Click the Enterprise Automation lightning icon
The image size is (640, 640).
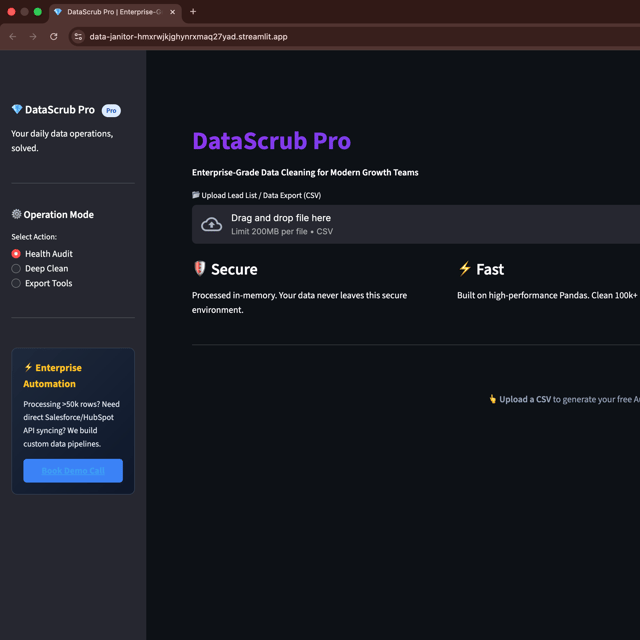click(x=28, y=367)
